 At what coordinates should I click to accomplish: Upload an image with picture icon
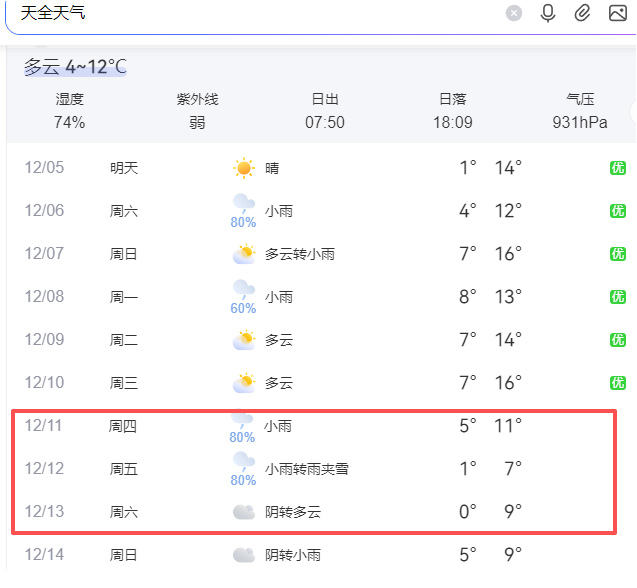click(x=618, y=13)
